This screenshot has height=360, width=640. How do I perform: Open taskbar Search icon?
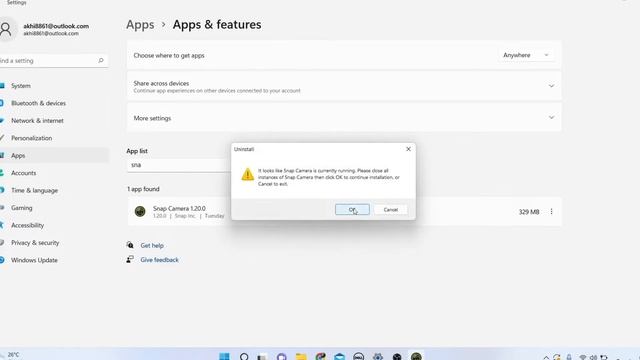pos(244,356)
